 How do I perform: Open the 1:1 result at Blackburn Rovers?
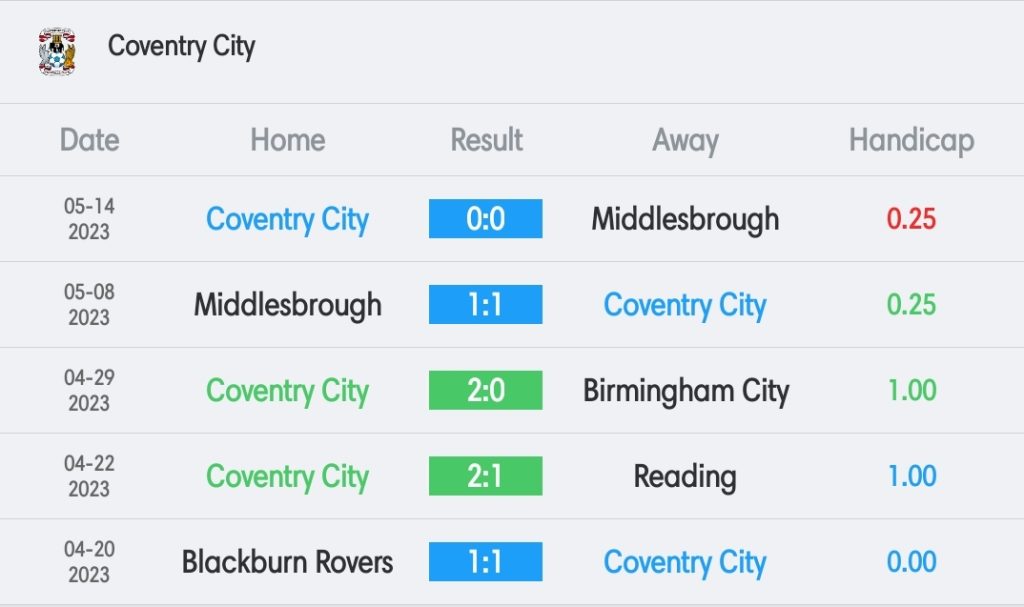(x=485, y=562)
